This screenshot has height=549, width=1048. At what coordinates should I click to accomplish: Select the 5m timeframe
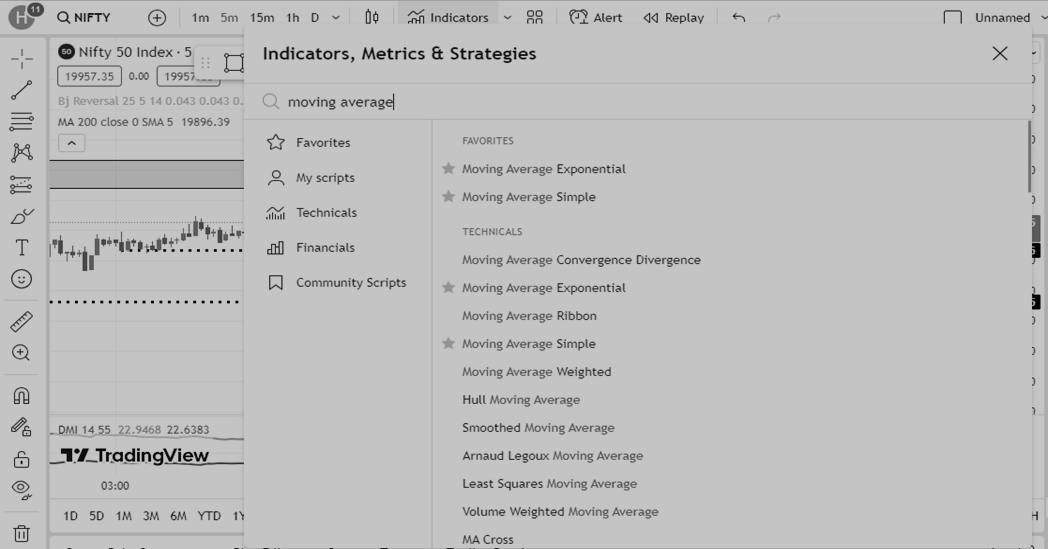pyautogui.click(x=229, y=18)
